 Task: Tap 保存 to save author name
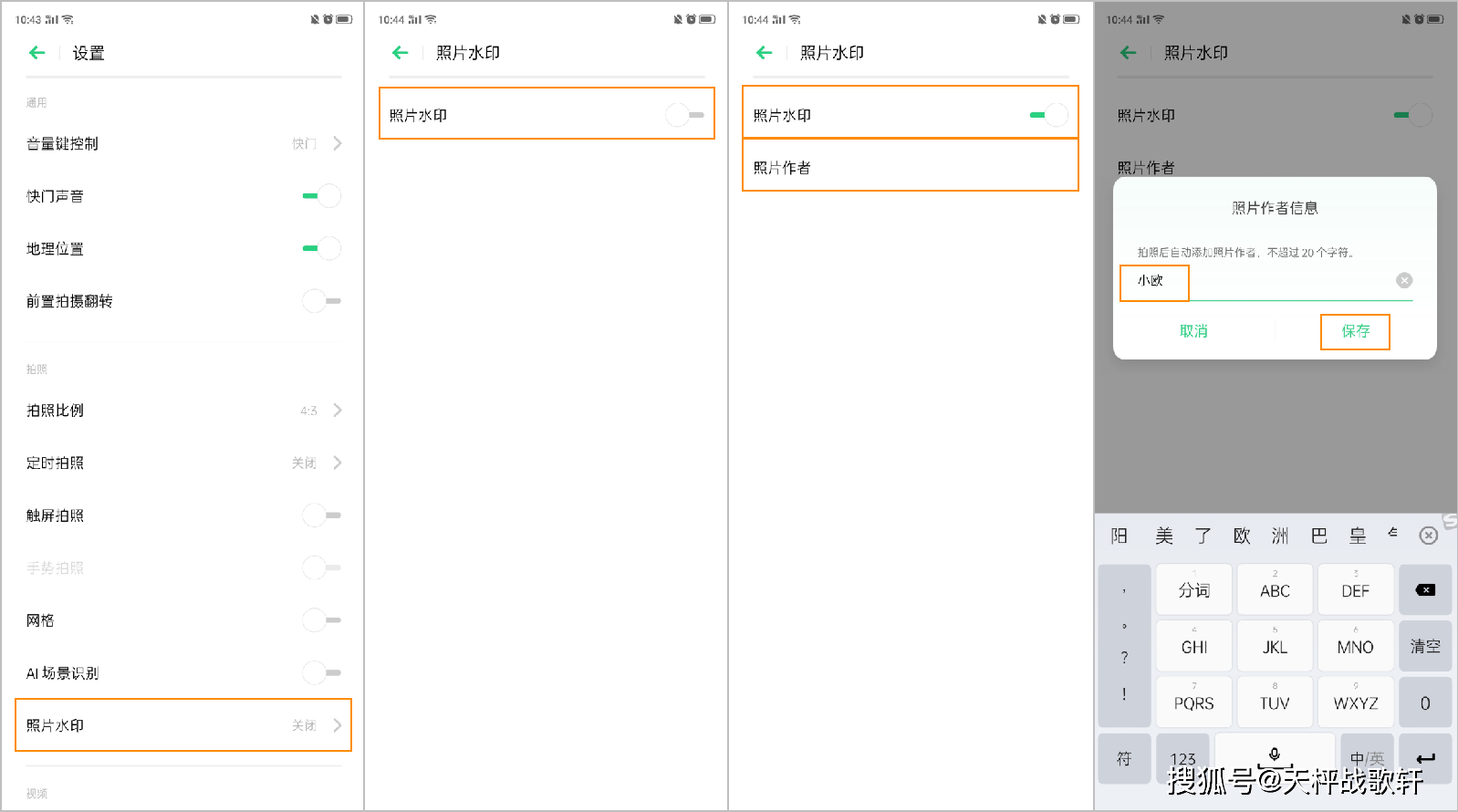[1355, 331]
